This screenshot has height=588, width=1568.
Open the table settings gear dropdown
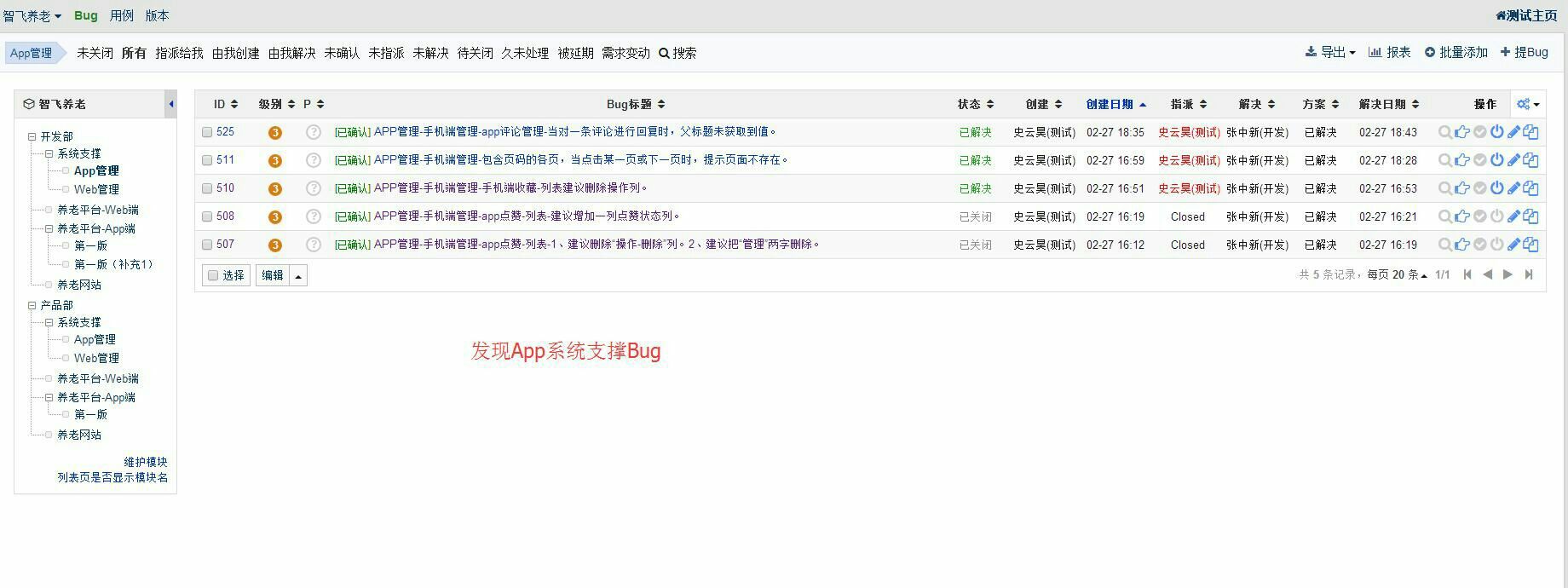click(x=1528, y=104)
